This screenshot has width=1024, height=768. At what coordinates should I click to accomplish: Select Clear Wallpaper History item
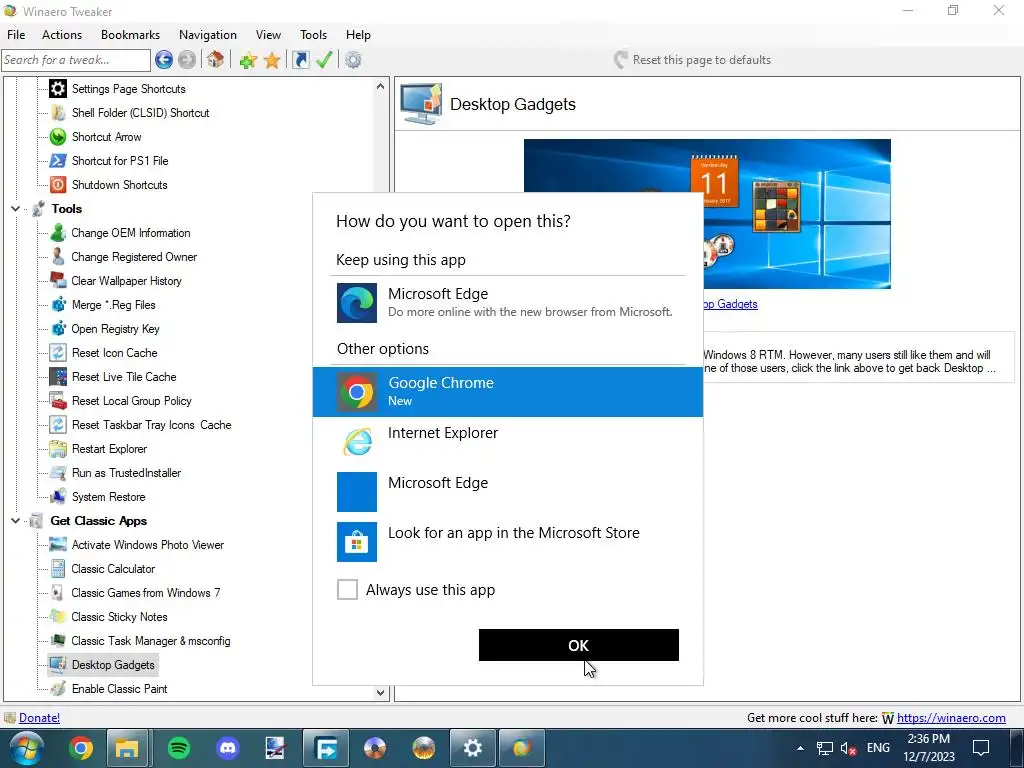coord(126,281)
